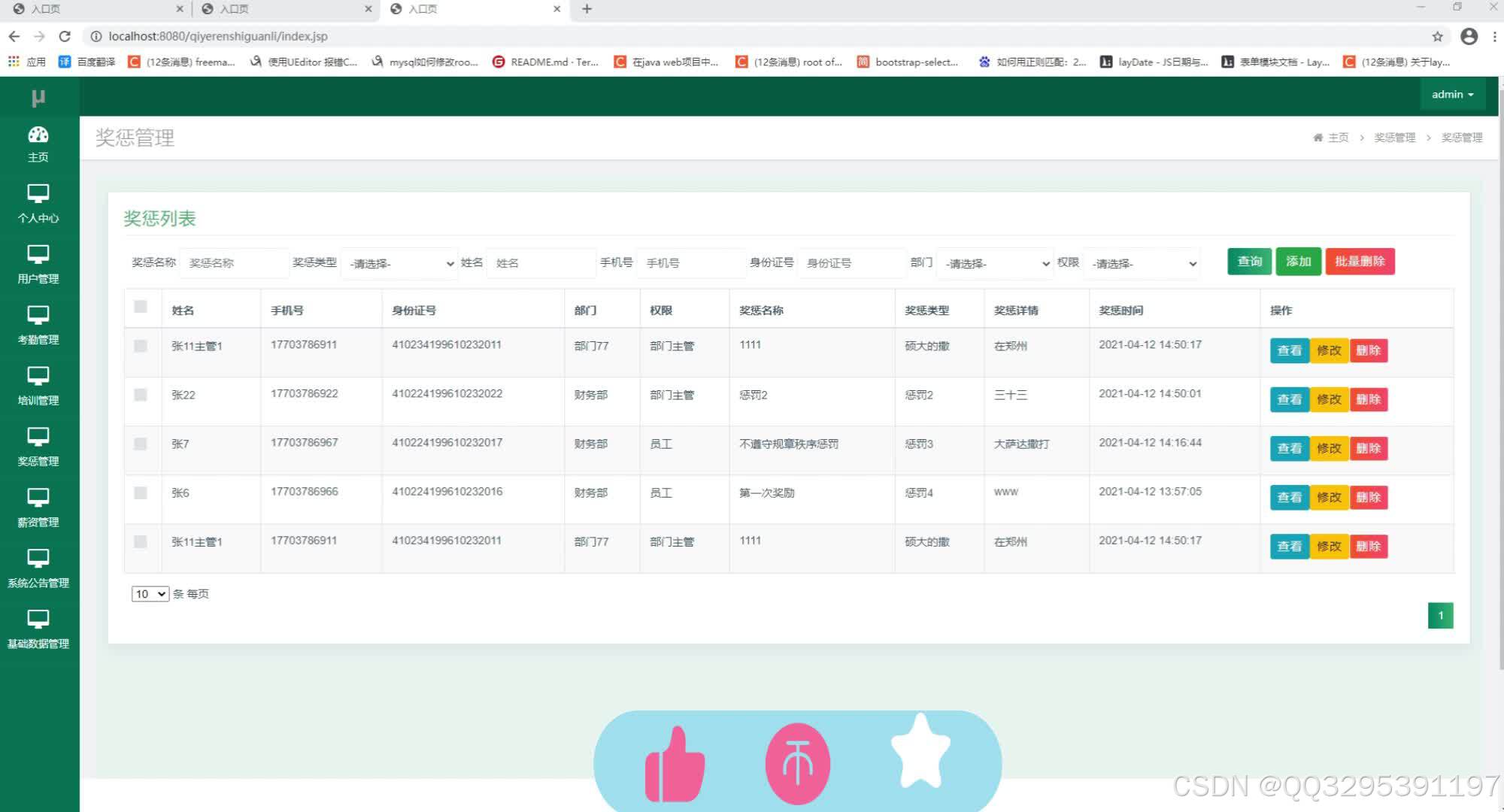Click 主页 breadcrumb link
Viewport: 1504px width, 812px height.
click(1338, 138)
